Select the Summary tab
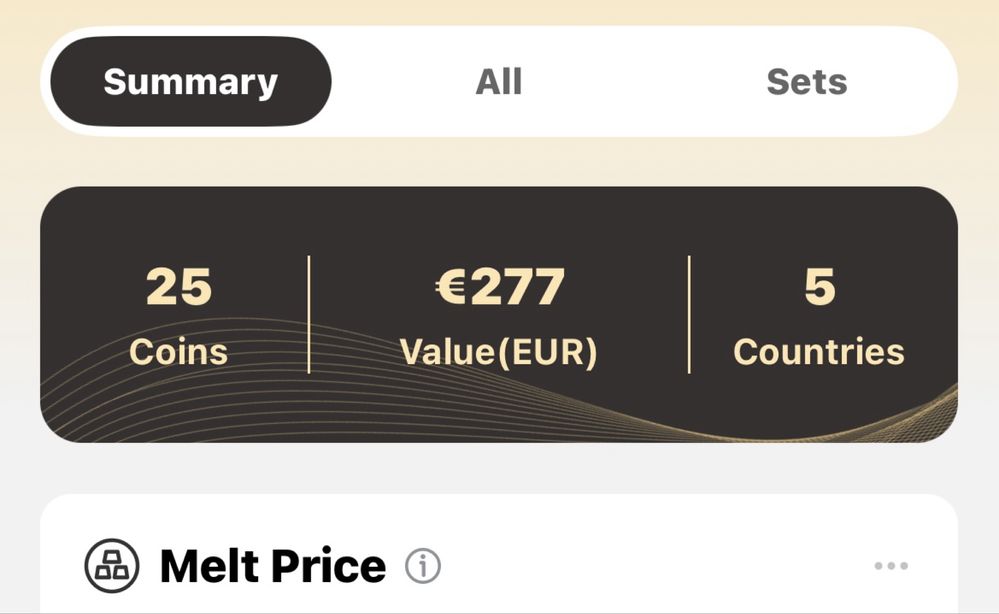The width and height of the screenshot is (999, 614). (190, 82)
